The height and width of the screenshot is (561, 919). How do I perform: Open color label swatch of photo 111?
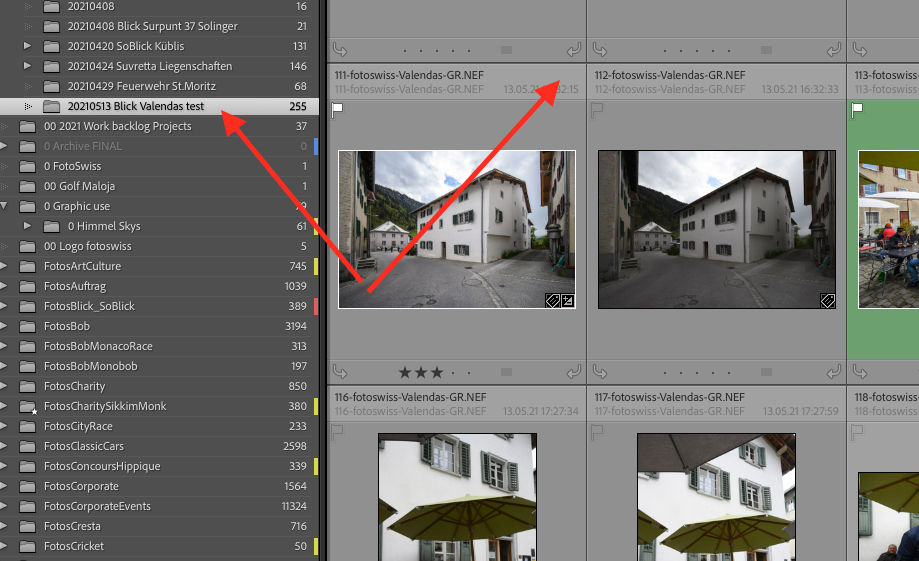(506, 372)
